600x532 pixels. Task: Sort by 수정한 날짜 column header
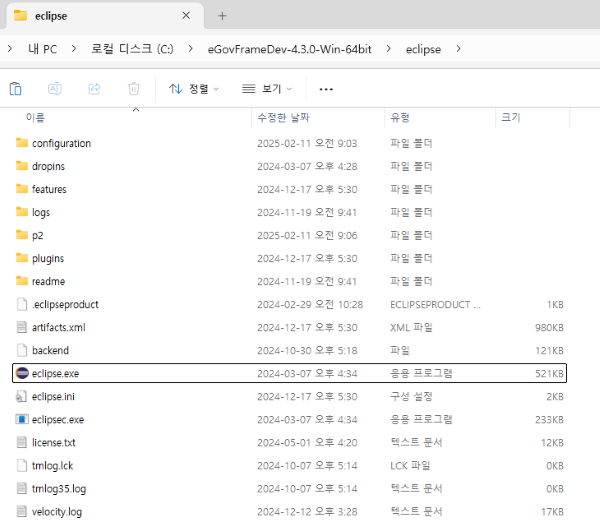click(x=285, y=118)
